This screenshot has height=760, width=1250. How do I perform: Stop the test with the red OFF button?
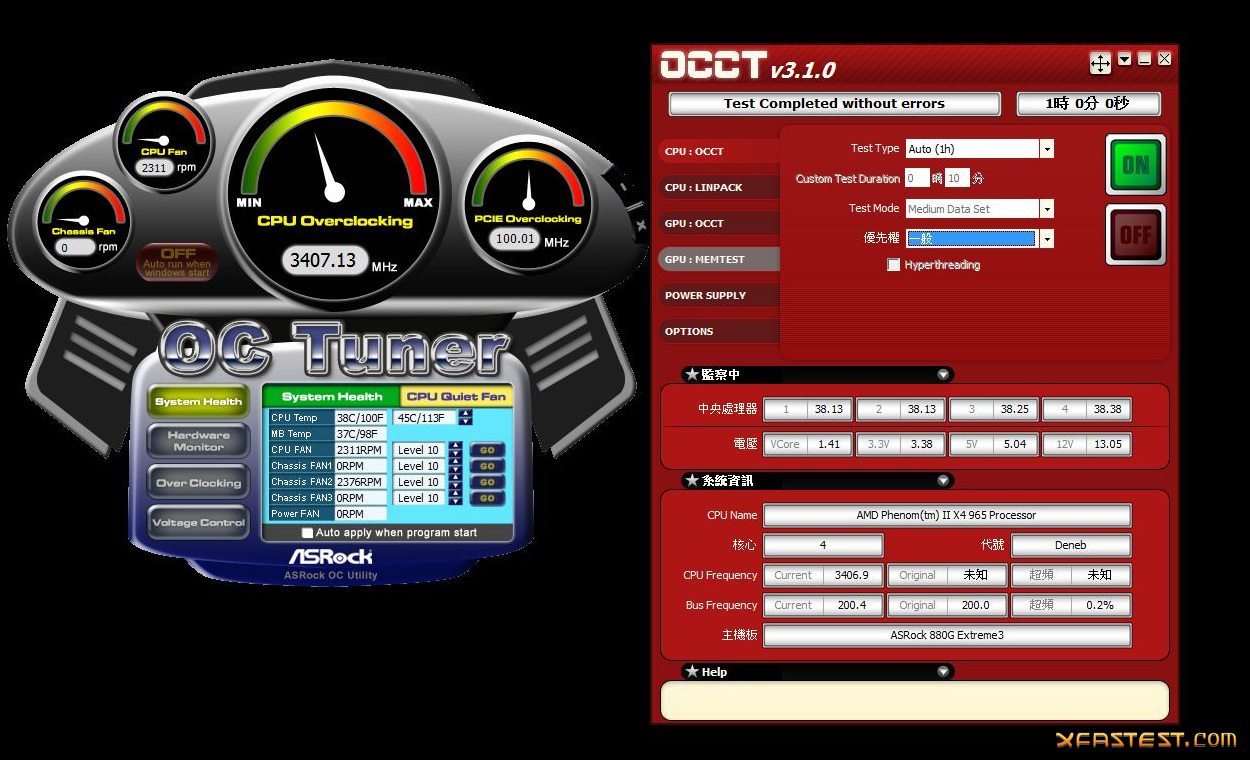point(1136,235)
